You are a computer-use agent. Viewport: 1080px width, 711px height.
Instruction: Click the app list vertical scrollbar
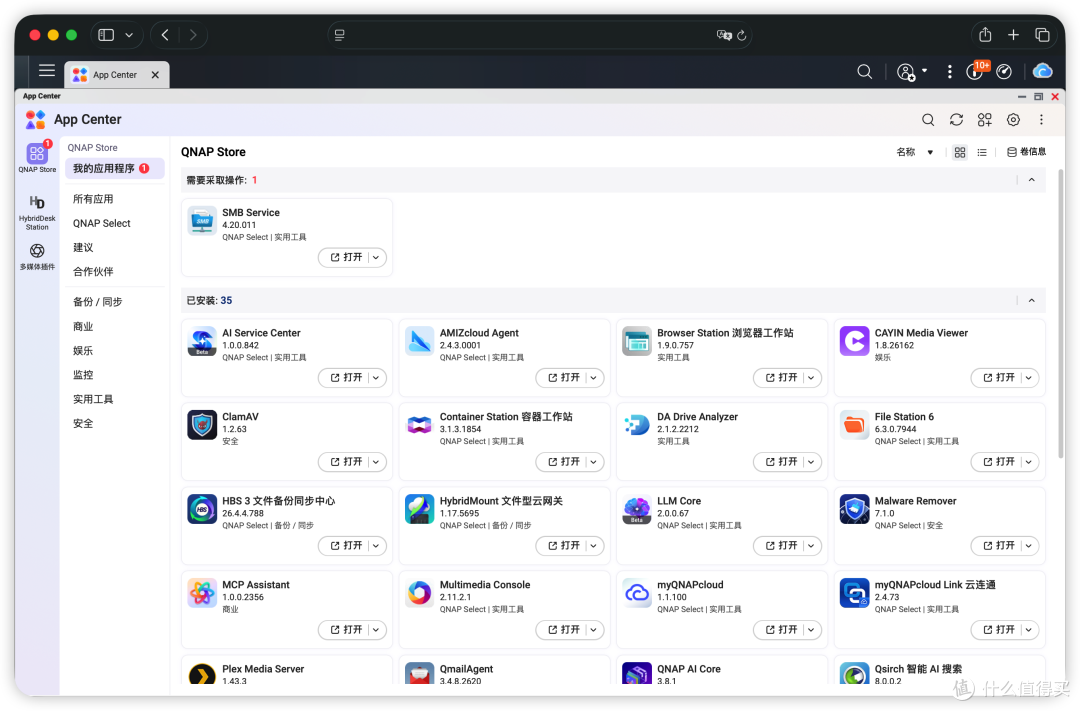pos(1061,313)
